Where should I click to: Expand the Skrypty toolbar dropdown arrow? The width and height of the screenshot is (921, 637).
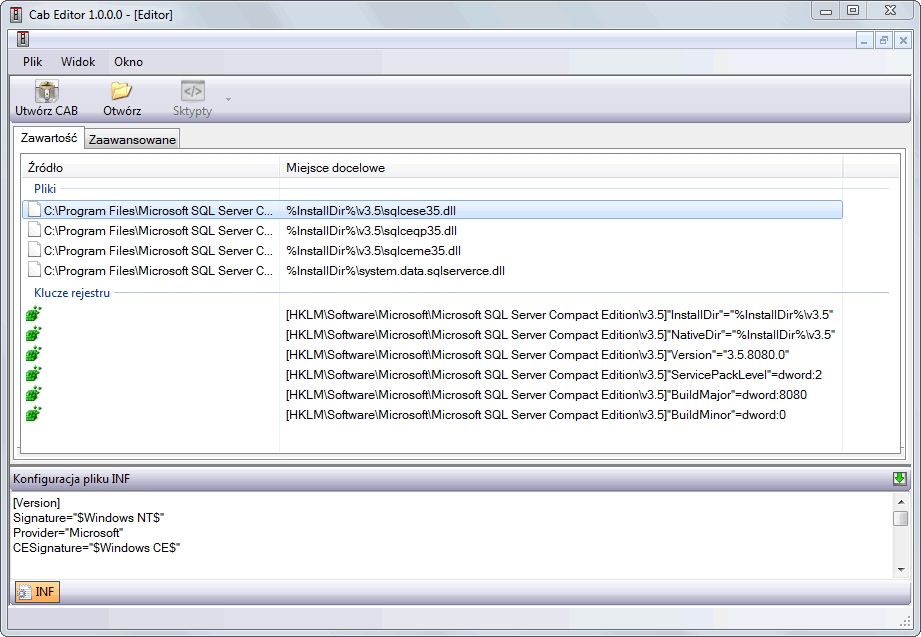(228, 99)
